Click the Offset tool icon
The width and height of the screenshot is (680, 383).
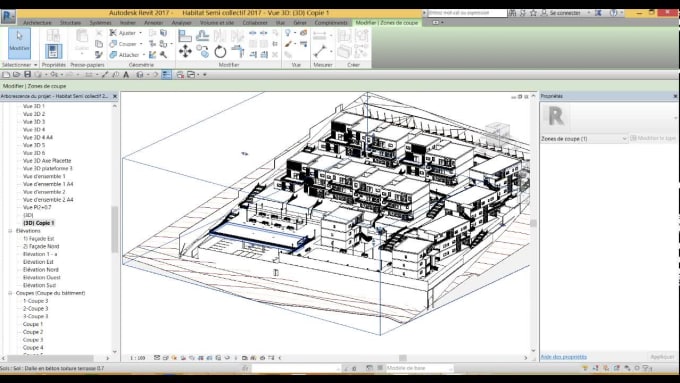coord(202,36)
